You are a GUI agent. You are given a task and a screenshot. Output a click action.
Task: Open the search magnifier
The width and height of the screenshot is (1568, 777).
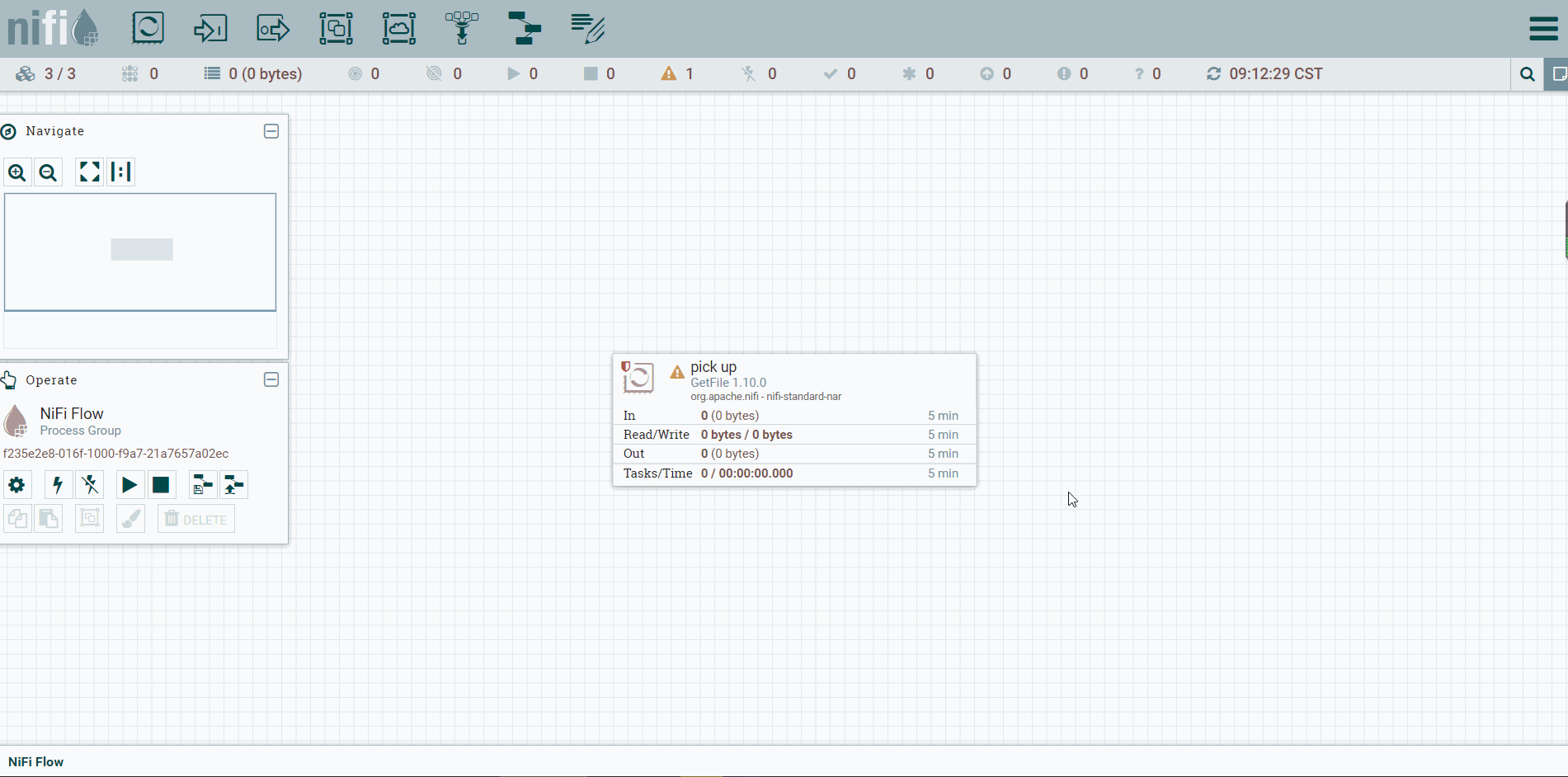click(1528, 74)
